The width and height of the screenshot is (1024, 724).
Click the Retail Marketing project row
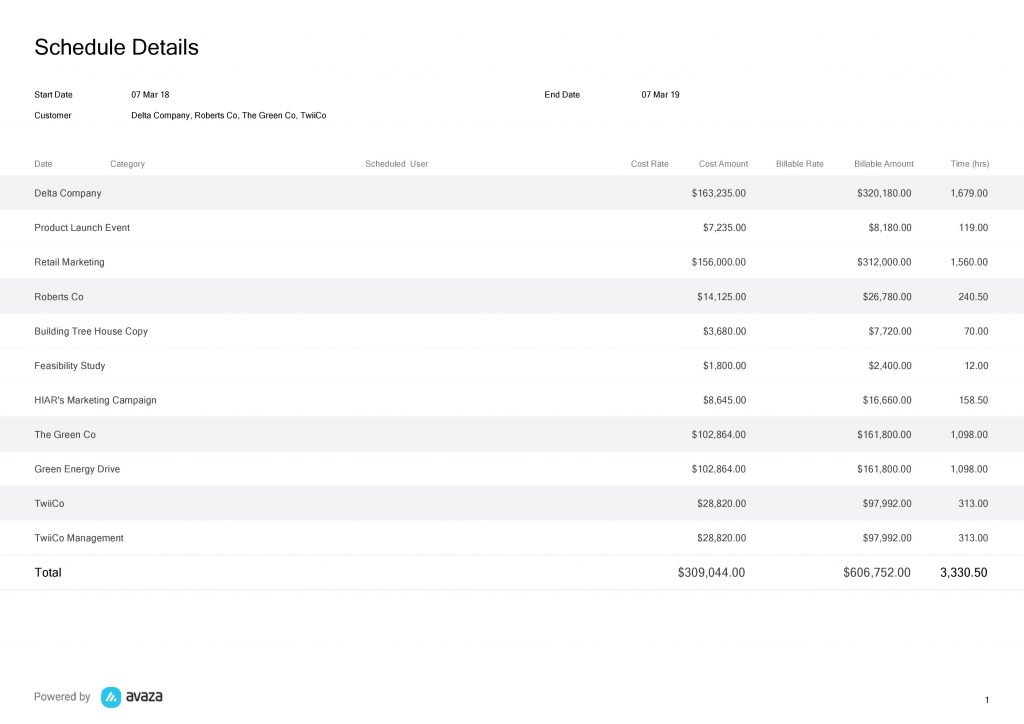click(x=69, y=262)
